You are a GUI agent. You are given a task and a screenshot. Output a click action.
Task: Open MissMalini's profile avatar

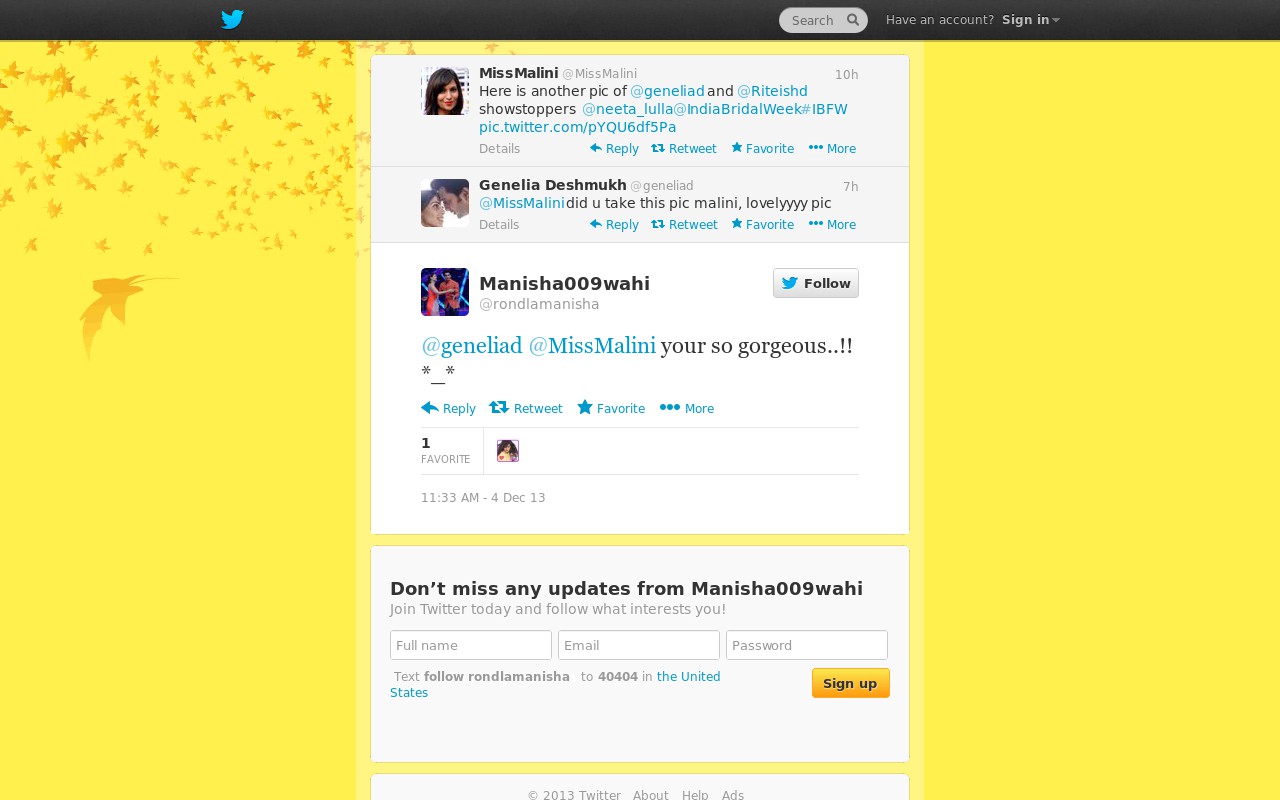445,91
